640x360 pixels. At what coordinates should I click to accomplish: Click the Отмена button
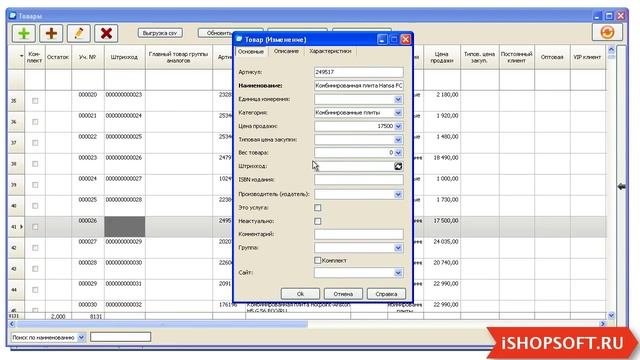point(343,294)
